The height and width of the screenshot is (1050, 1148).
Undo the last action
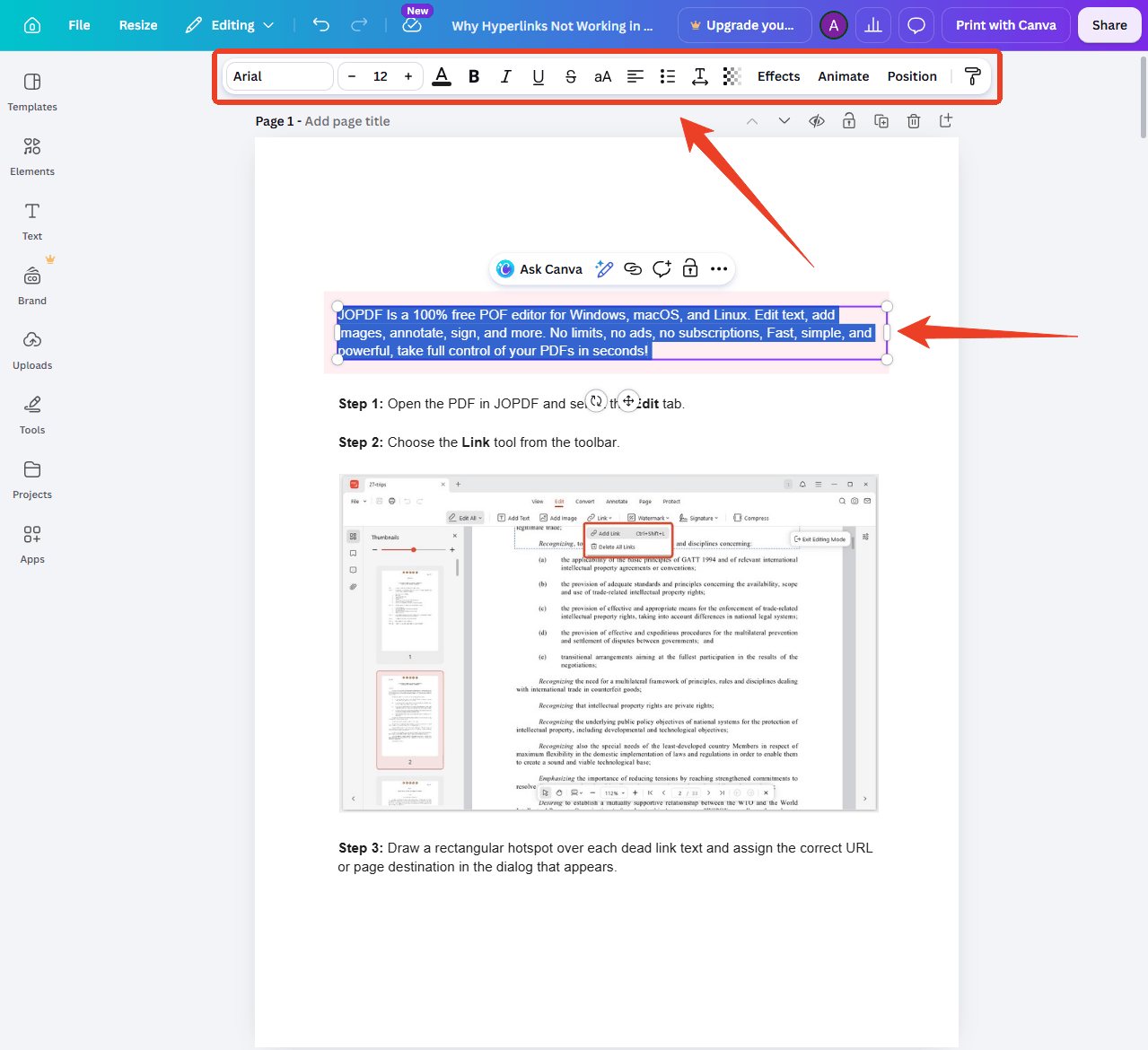pyautogui.click(x=320, y=25)
